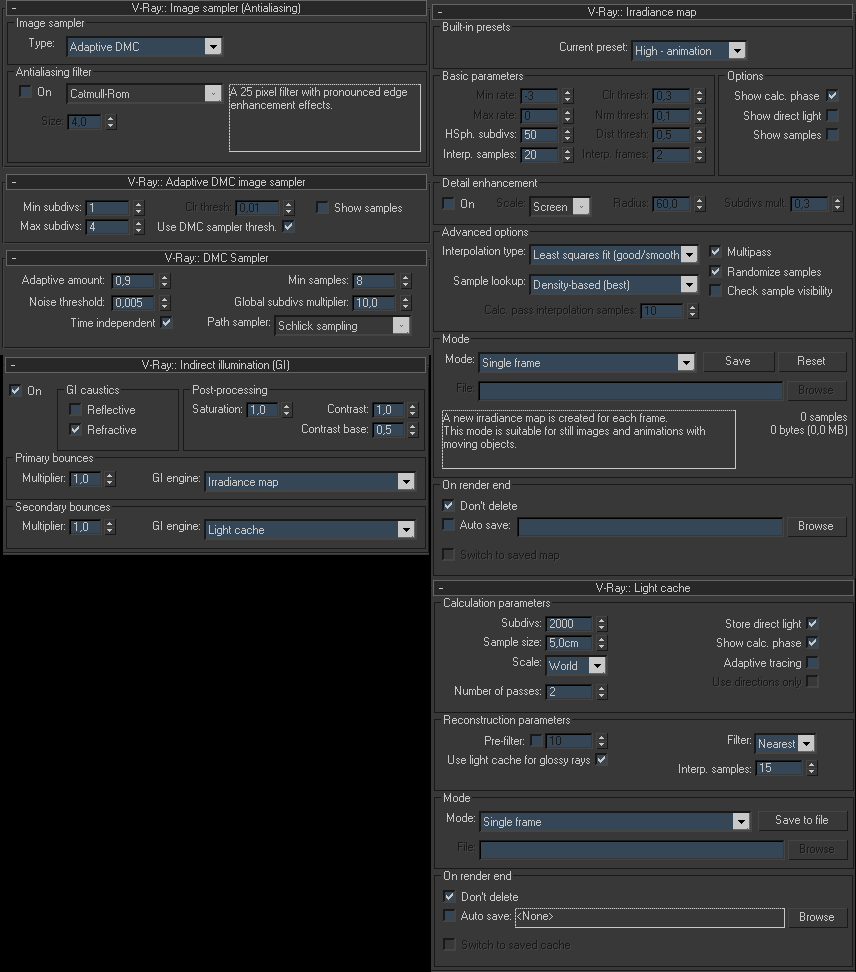Click the Save to file button

tap(801, 820)
